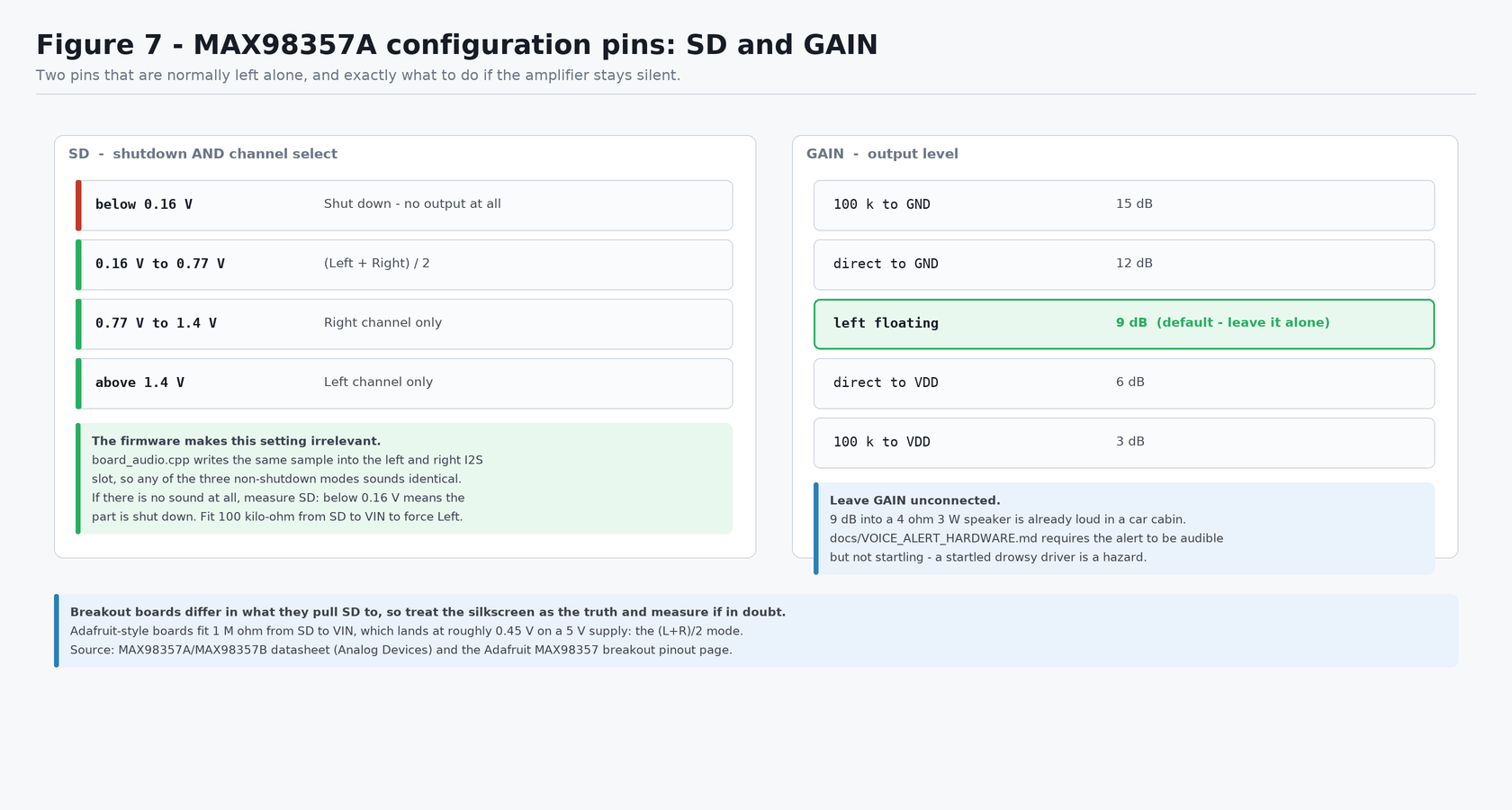Select the '100 k to GND' 15 dB row
The image size is (1512, 810).
coord(1124,205)
